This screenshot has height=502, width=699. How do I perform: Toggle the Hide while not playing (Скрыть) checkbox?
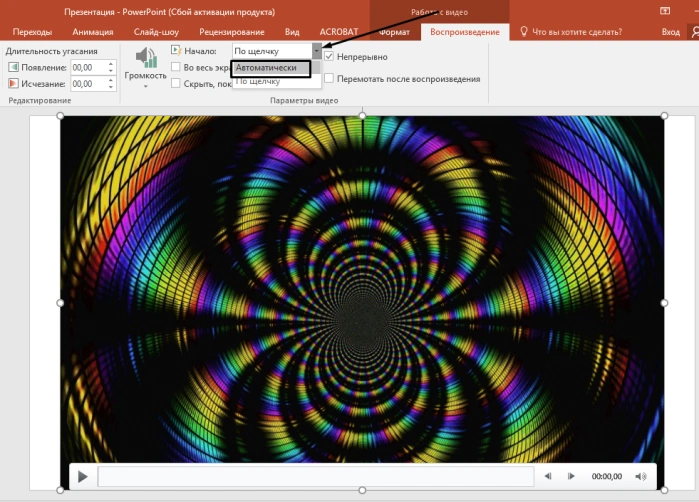click(x=176, y=83)
